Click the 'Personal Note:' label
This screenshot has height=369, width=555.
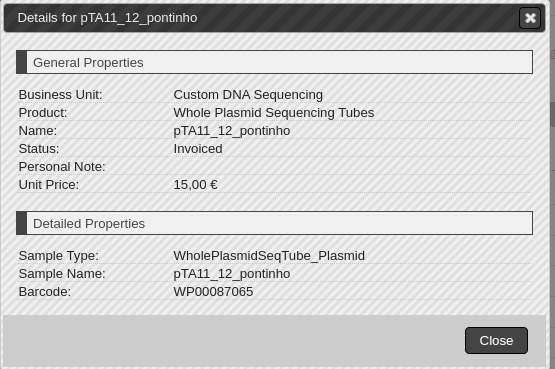point(62,167)
